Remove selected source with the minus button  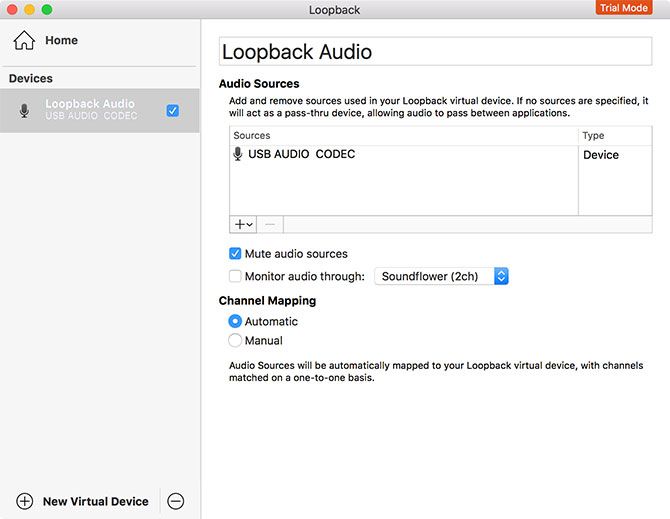tap(270, 224)
